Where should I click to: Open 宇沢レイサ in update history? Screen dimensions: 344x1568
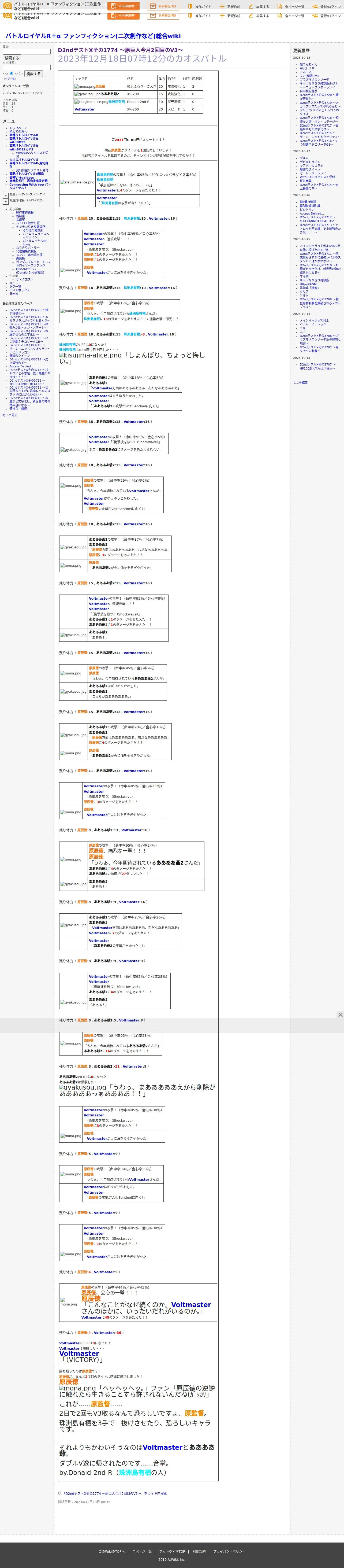(307, 68)
